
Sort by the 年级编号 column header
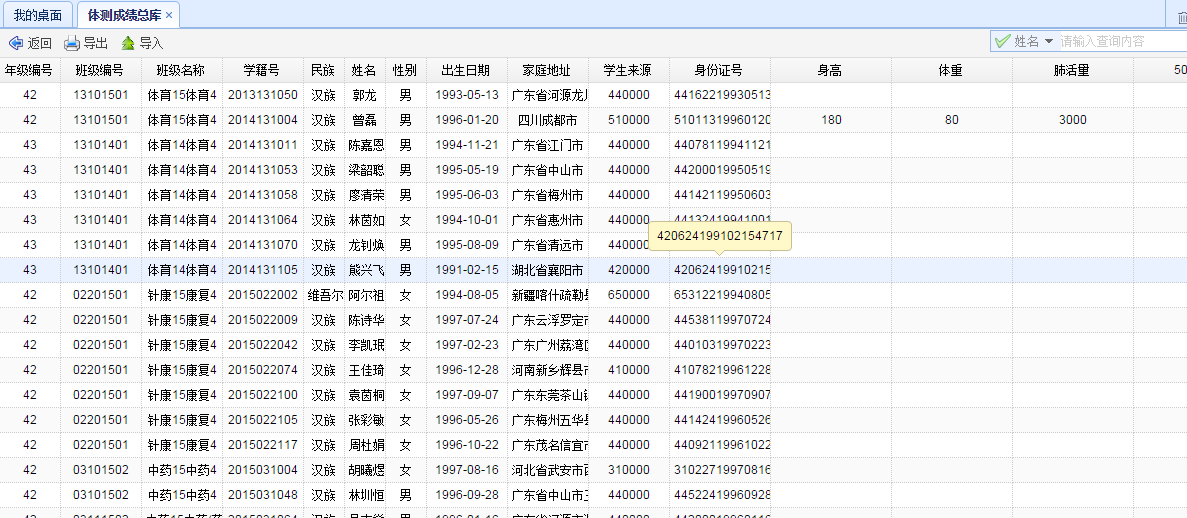[x=29, y=70]
